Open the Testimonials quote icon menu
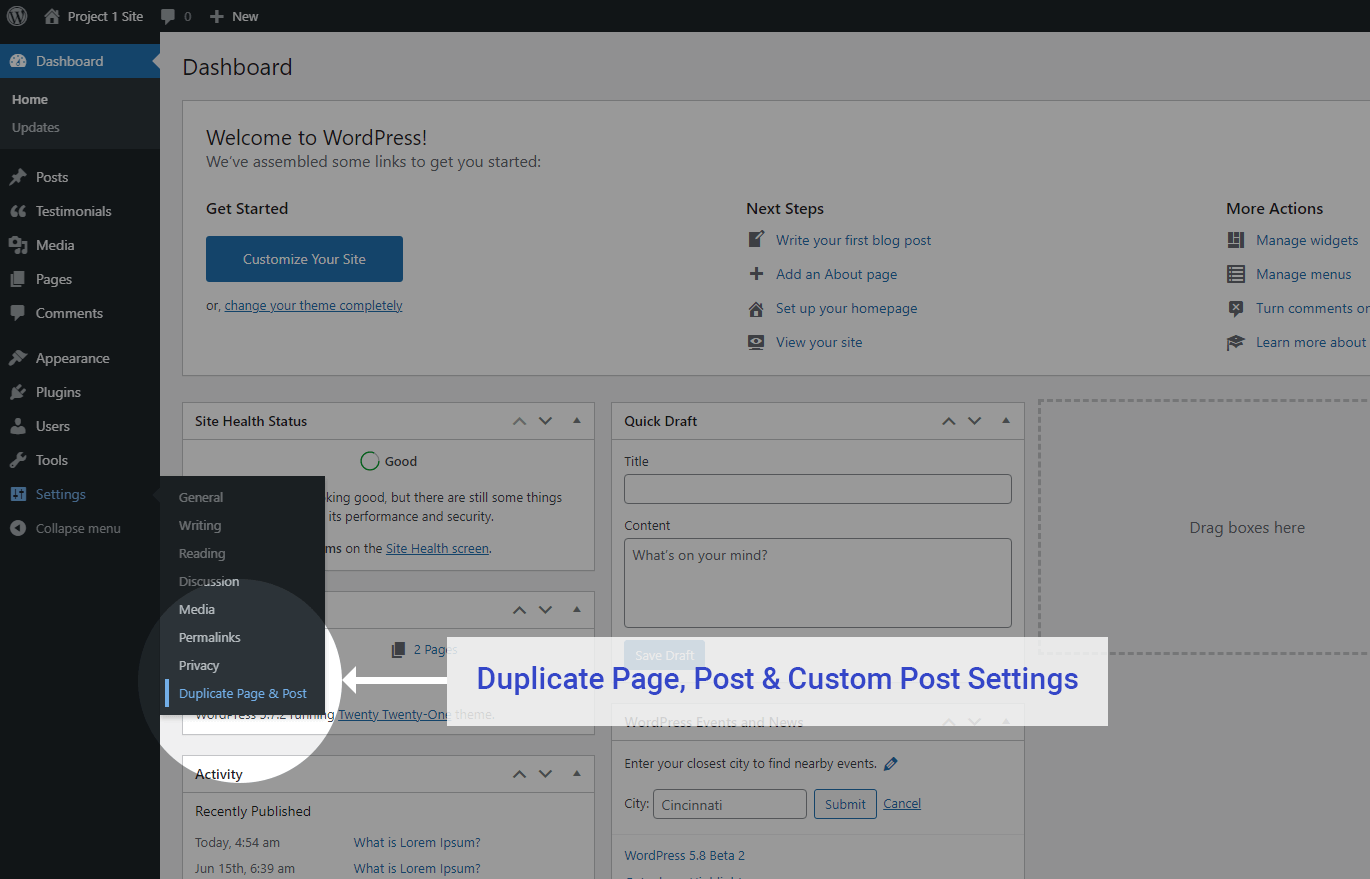Viewport: 1370px width, 879px height. click(x=18, y=211)
